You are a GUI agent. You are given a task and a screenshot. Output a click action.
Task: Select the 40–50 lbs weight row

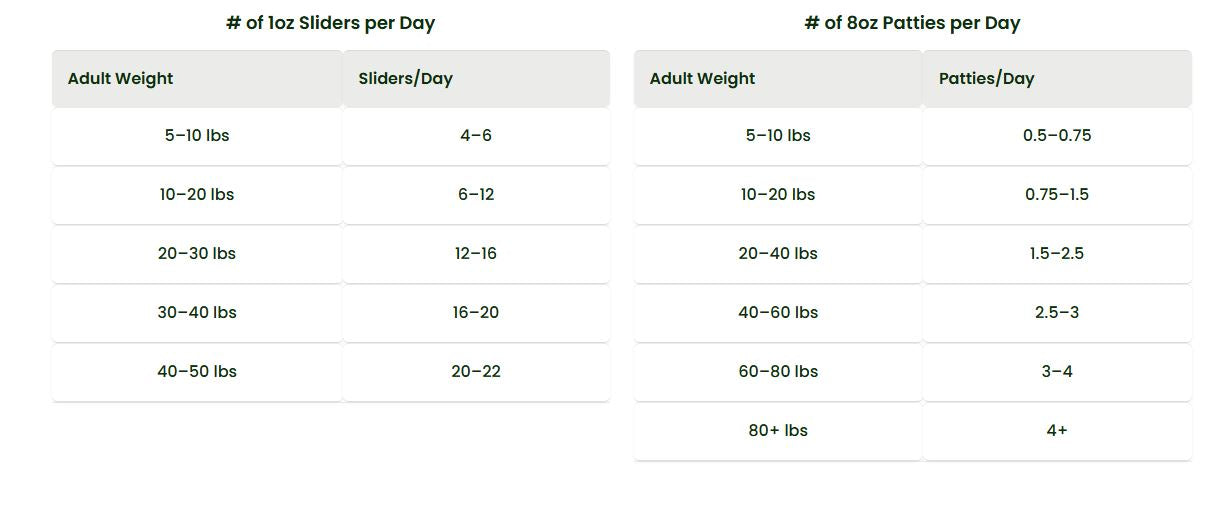pos(197,372)
